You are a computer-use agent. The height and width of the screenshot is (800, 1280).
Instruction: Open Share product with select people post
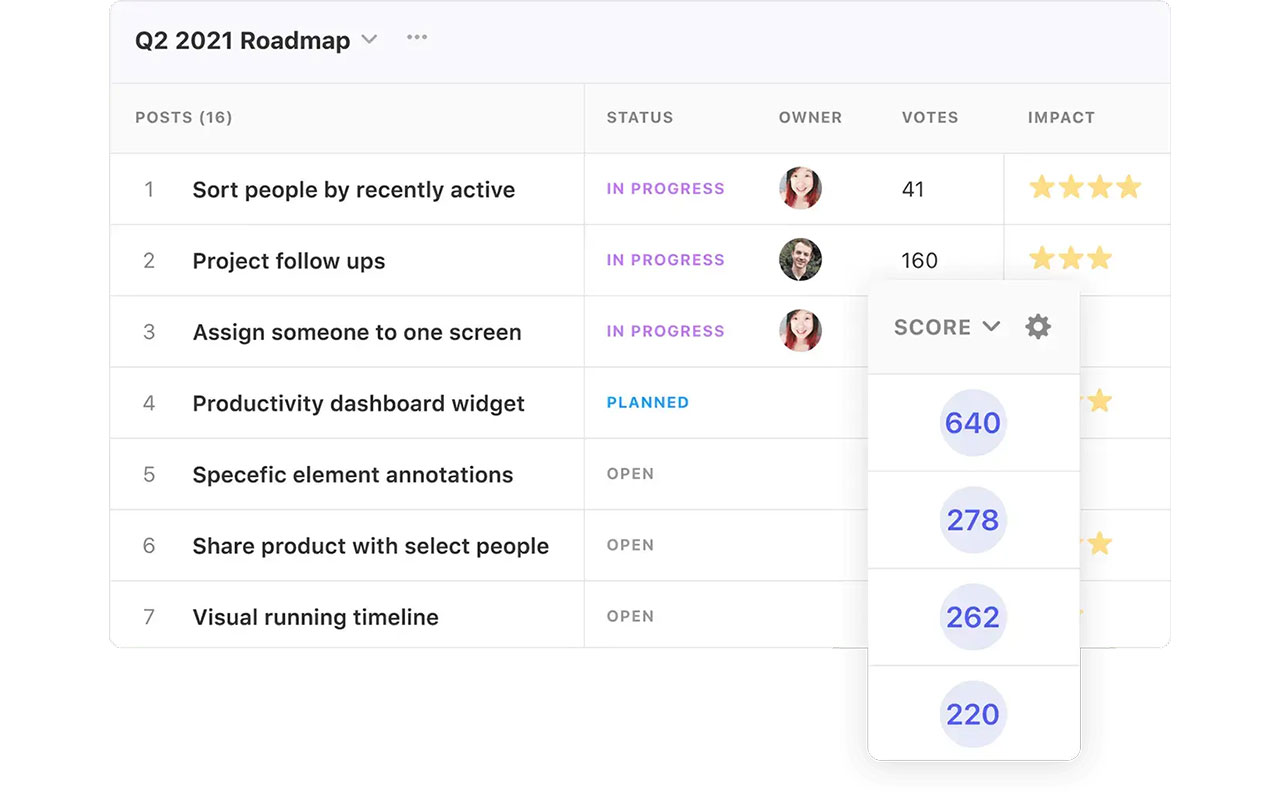point(370,546)
